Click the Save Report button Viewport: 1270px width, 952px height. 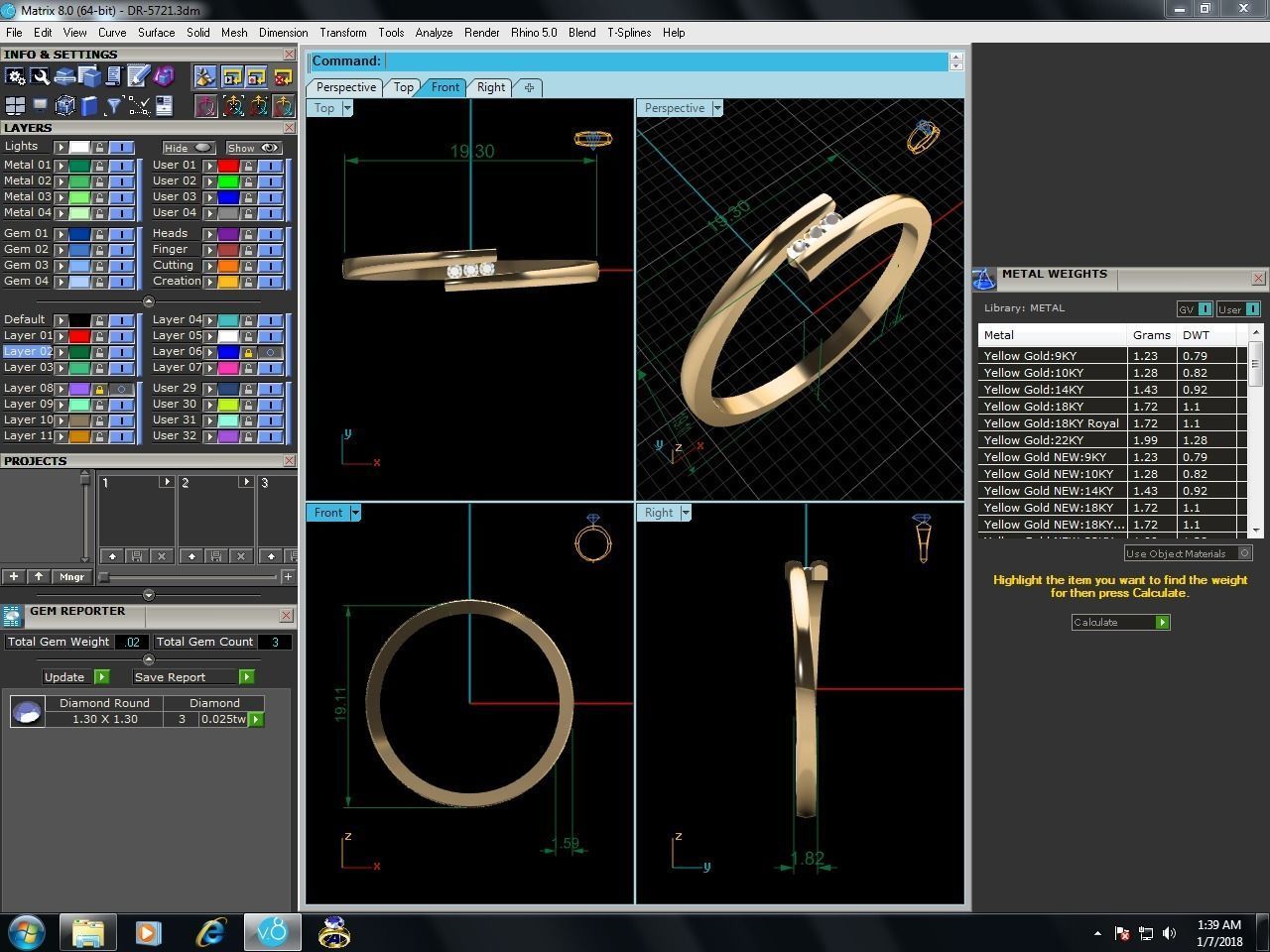click(193, 677)
